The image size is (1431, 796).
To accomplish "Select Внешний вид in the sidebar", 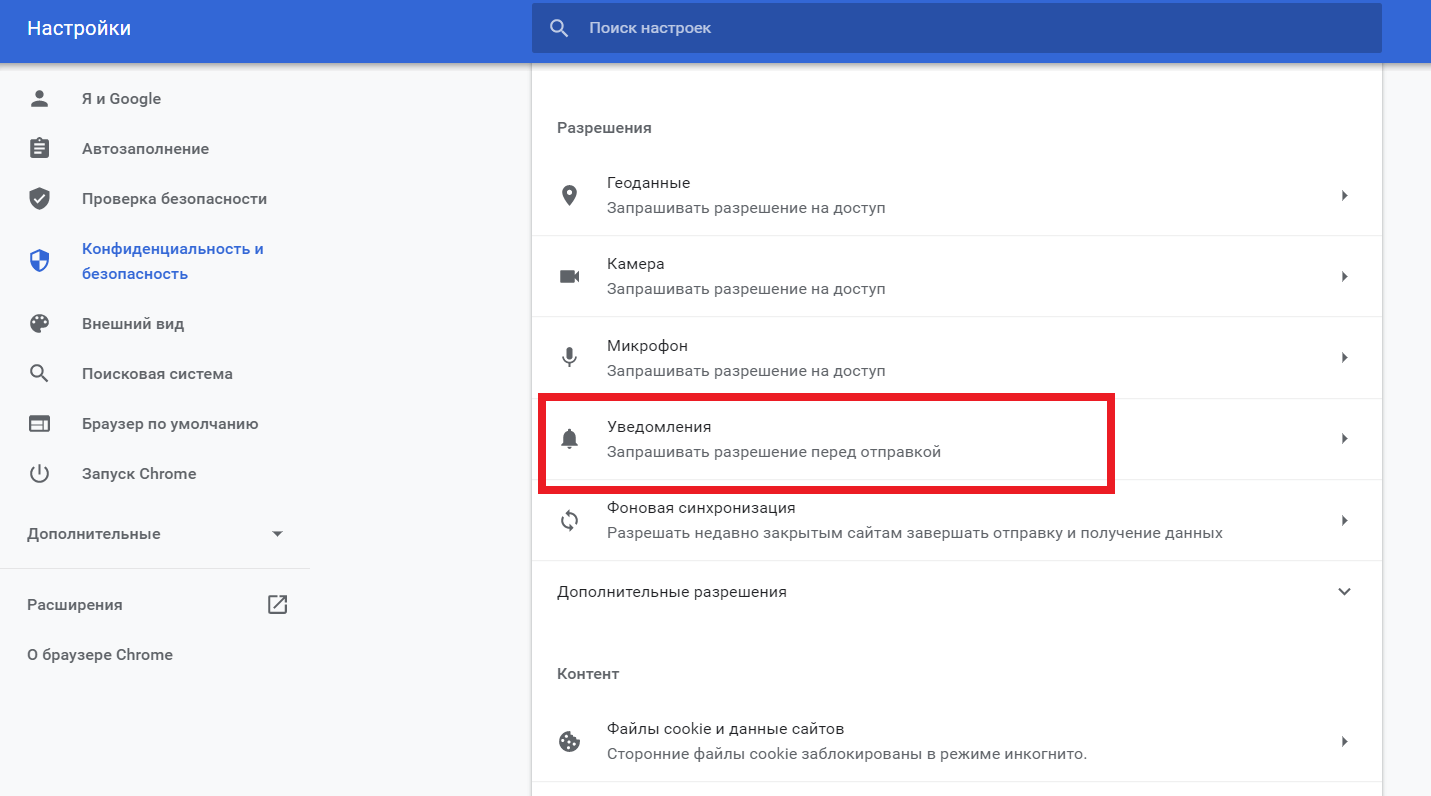I will pos(133,324).
